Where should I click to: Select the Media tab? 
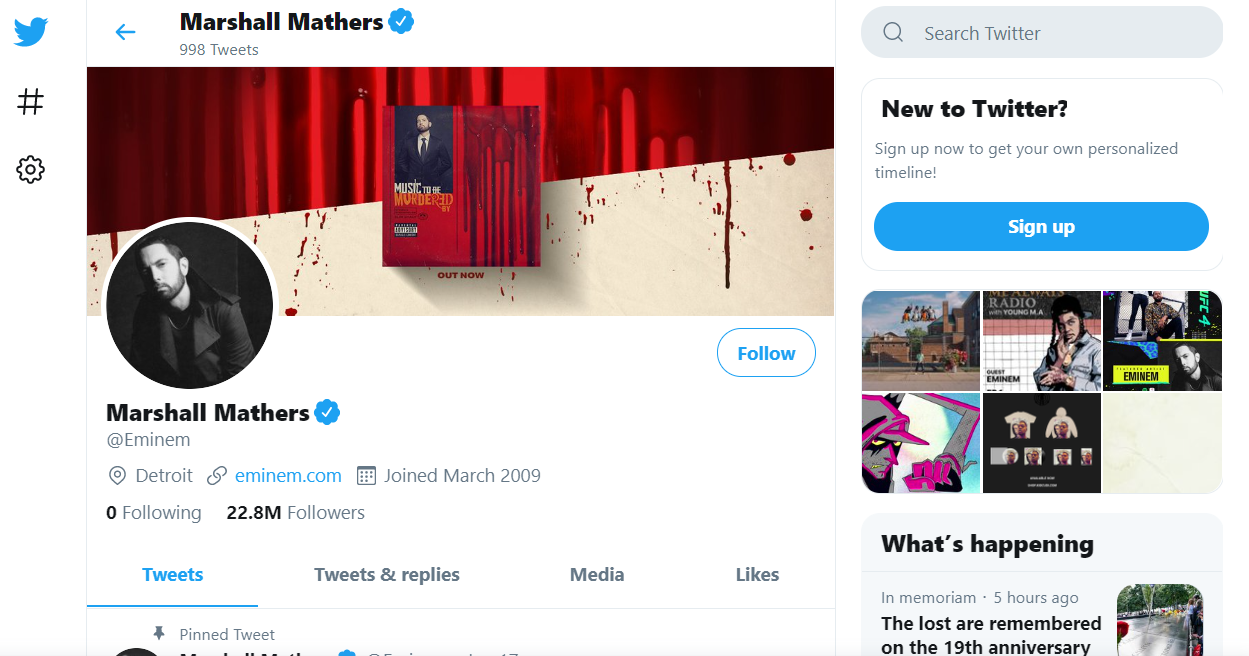(597, 575)
